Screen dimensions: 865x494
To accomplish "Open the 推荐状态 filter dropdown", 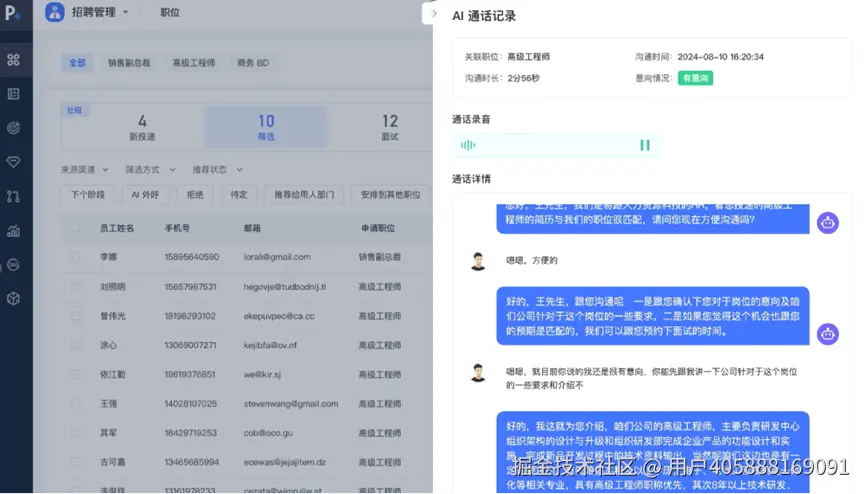I will pos(217,169).
